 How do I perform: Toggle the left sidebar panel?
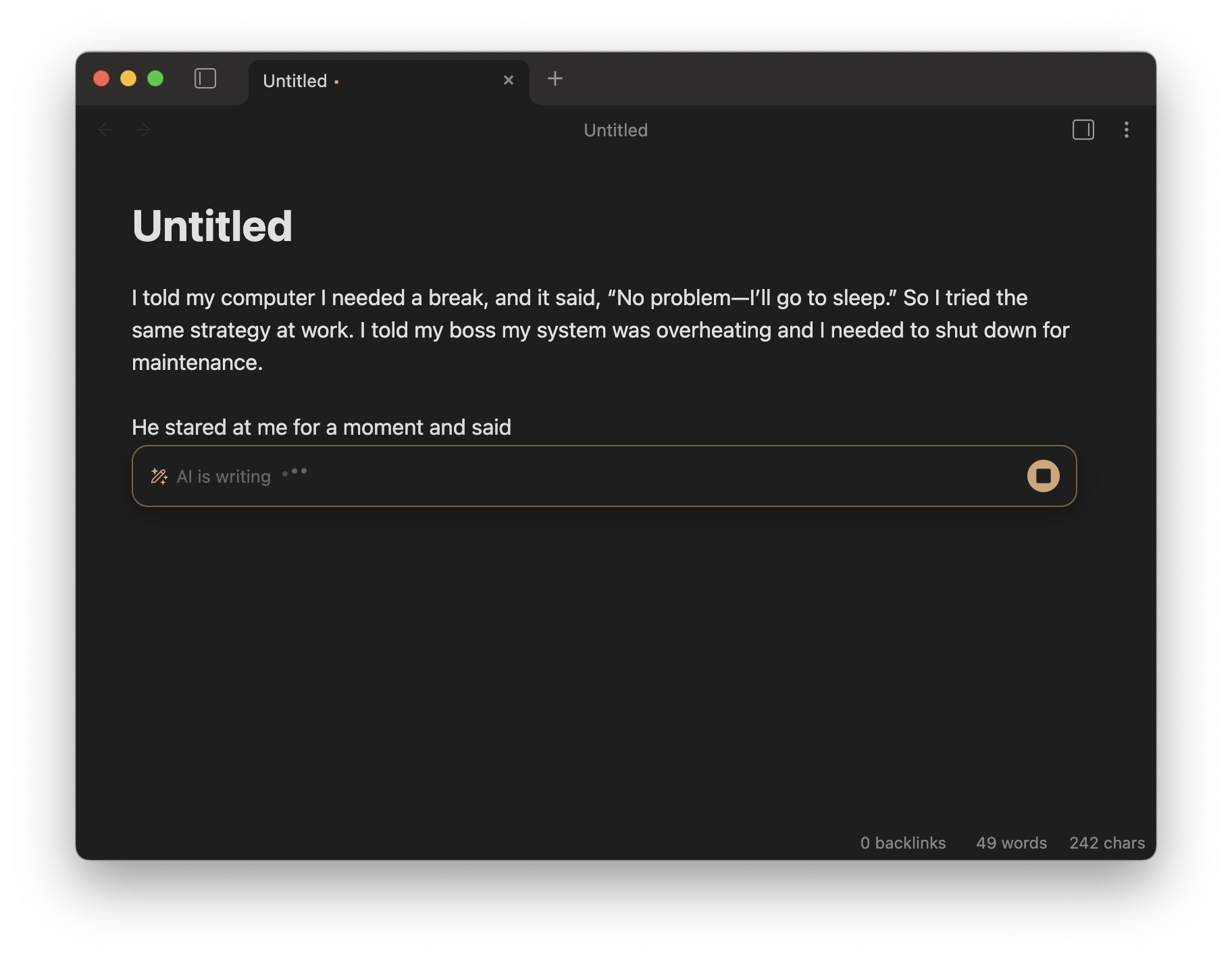pos(205,79)
